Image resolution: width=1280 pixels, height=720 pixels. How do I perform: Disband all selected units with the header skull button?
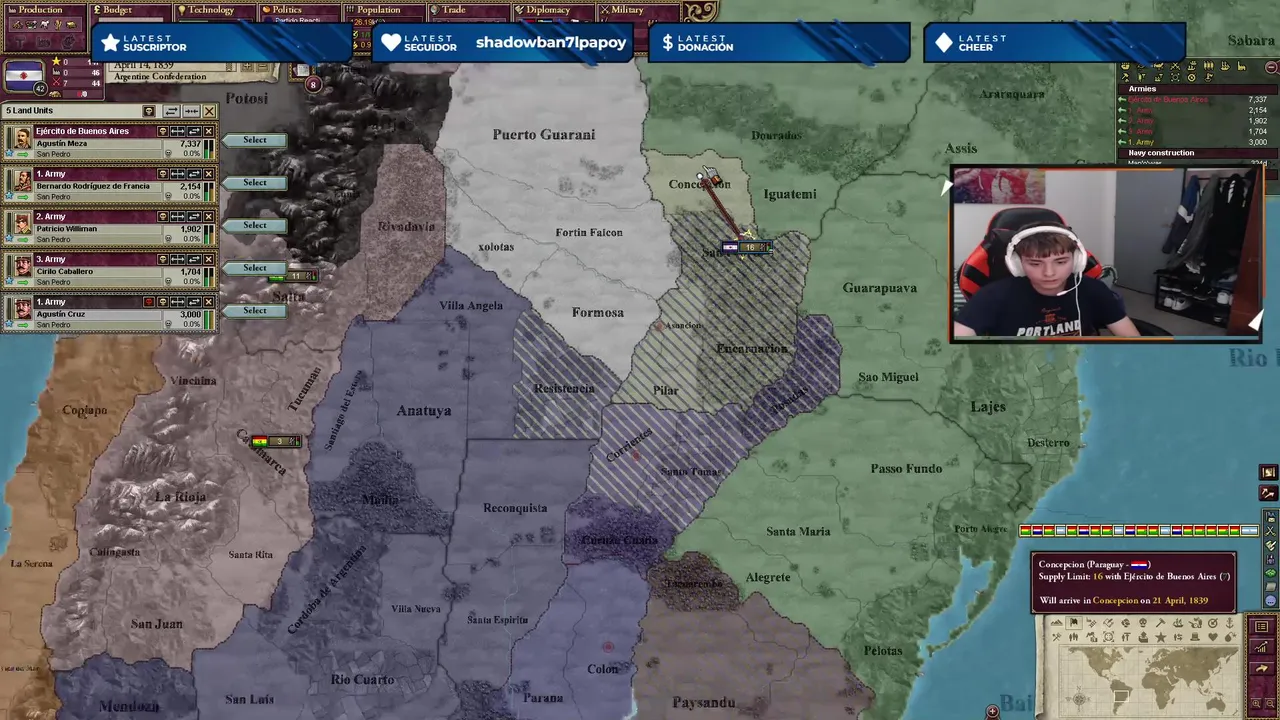pos(149,111)
